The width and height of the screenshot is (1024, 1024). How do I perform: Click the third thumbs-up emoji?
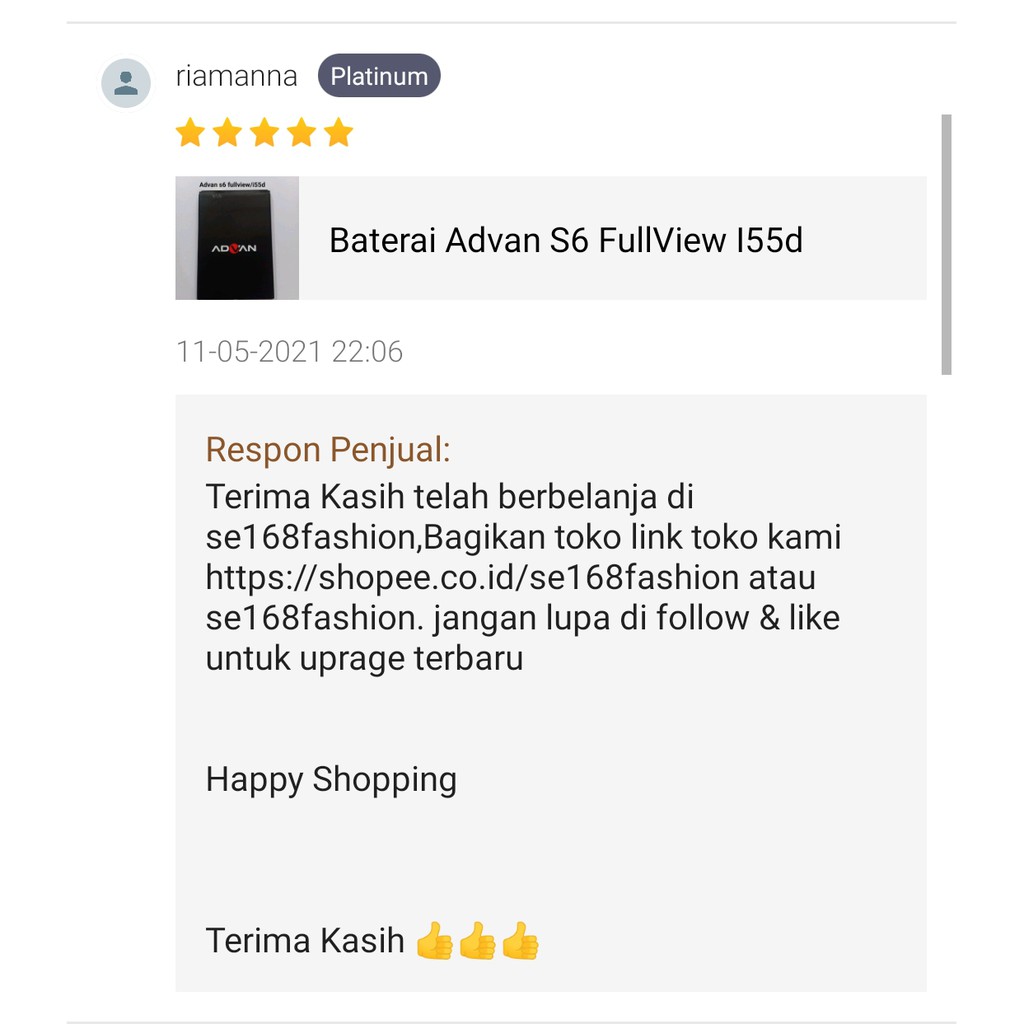pos(520,940)
